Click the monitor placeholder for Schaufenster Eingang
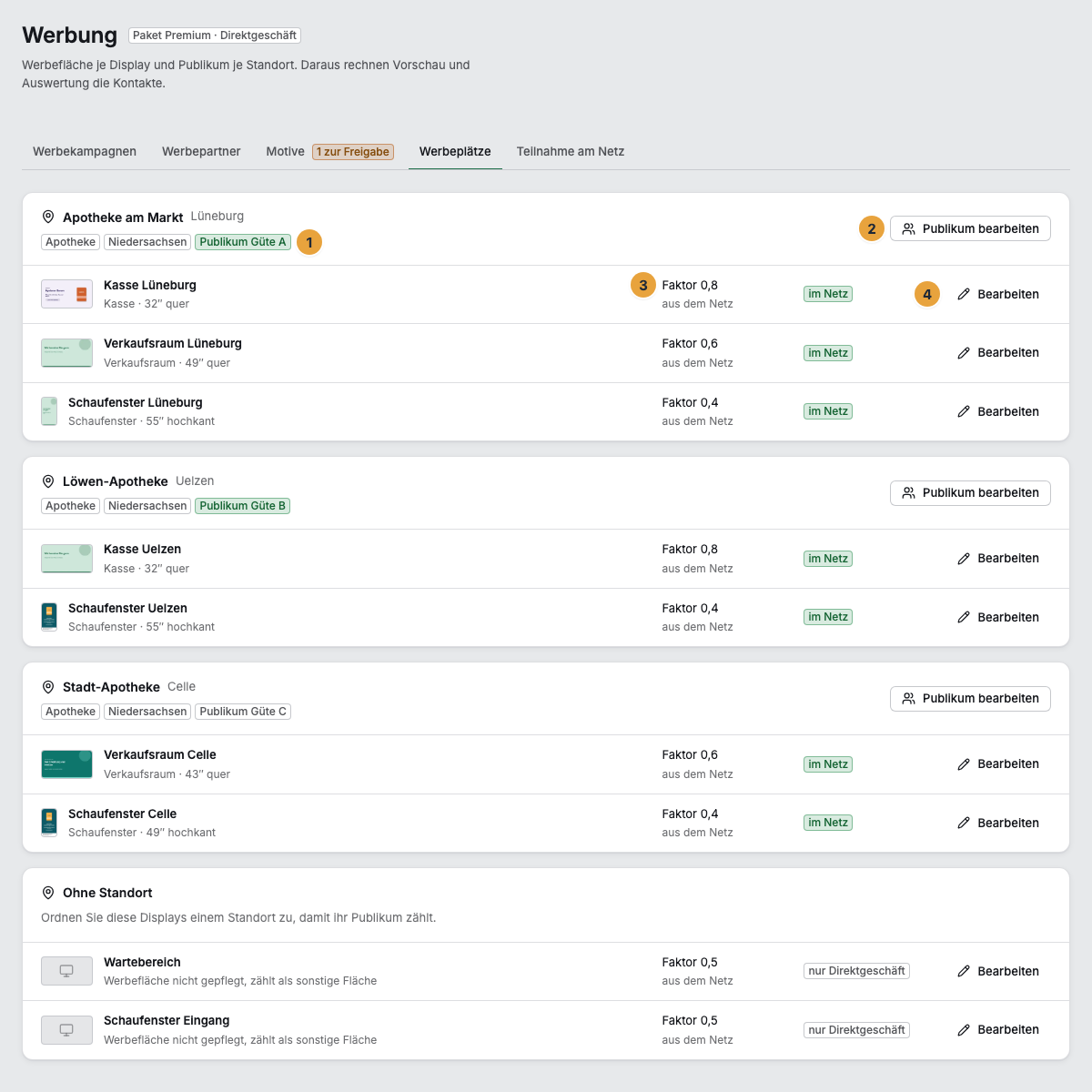This screenshot has height=1092, width=1092. [x=66, y=1030]
